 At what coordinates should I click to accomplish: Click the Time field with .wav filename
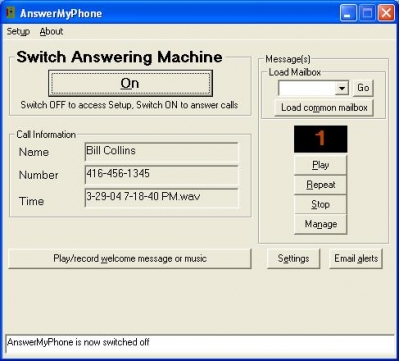pos(162,198)
